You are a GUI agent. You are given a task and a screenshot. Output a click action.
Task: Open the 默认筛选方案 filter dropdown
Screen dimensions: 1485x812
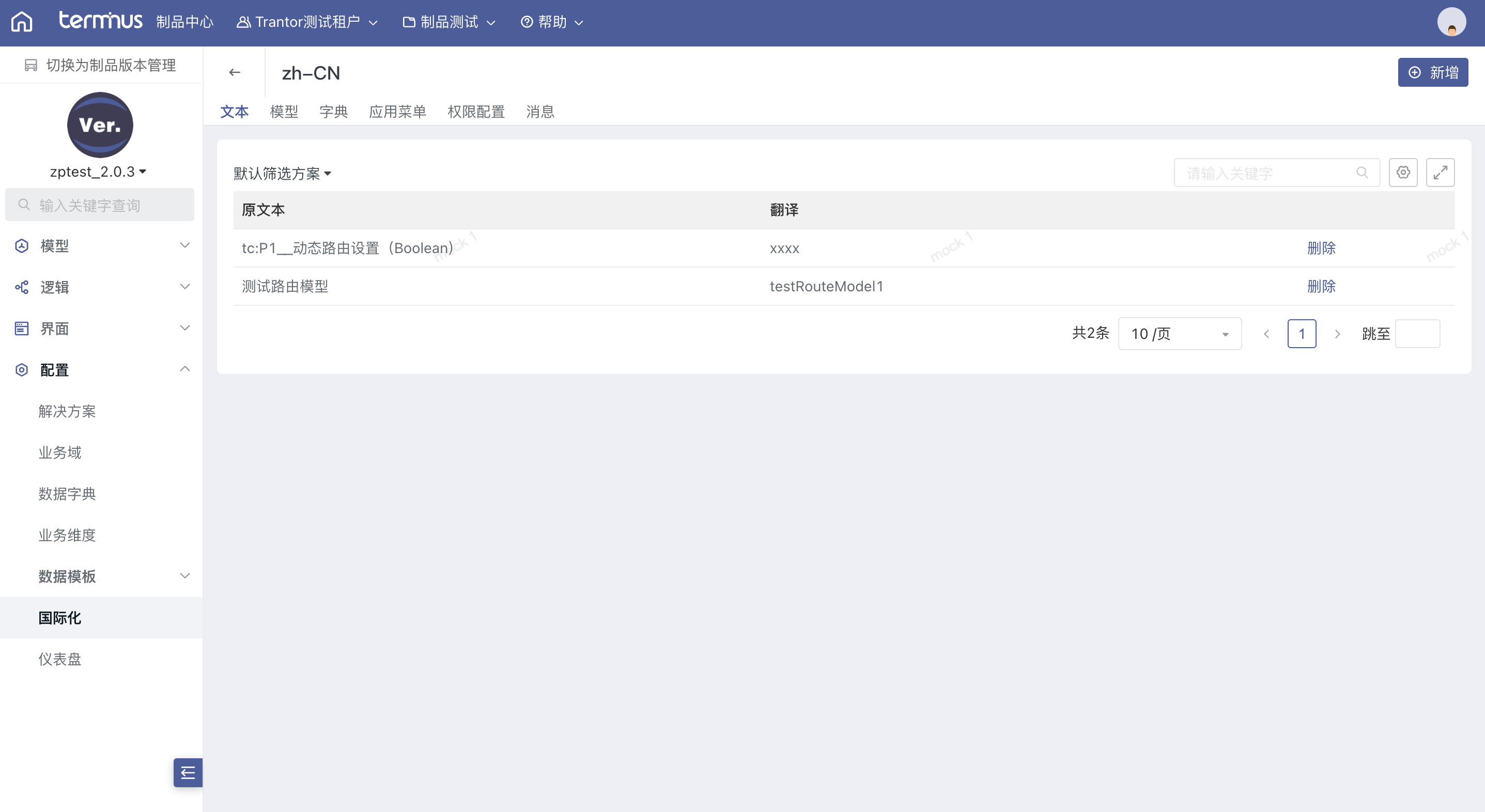[x=283, y=174]
